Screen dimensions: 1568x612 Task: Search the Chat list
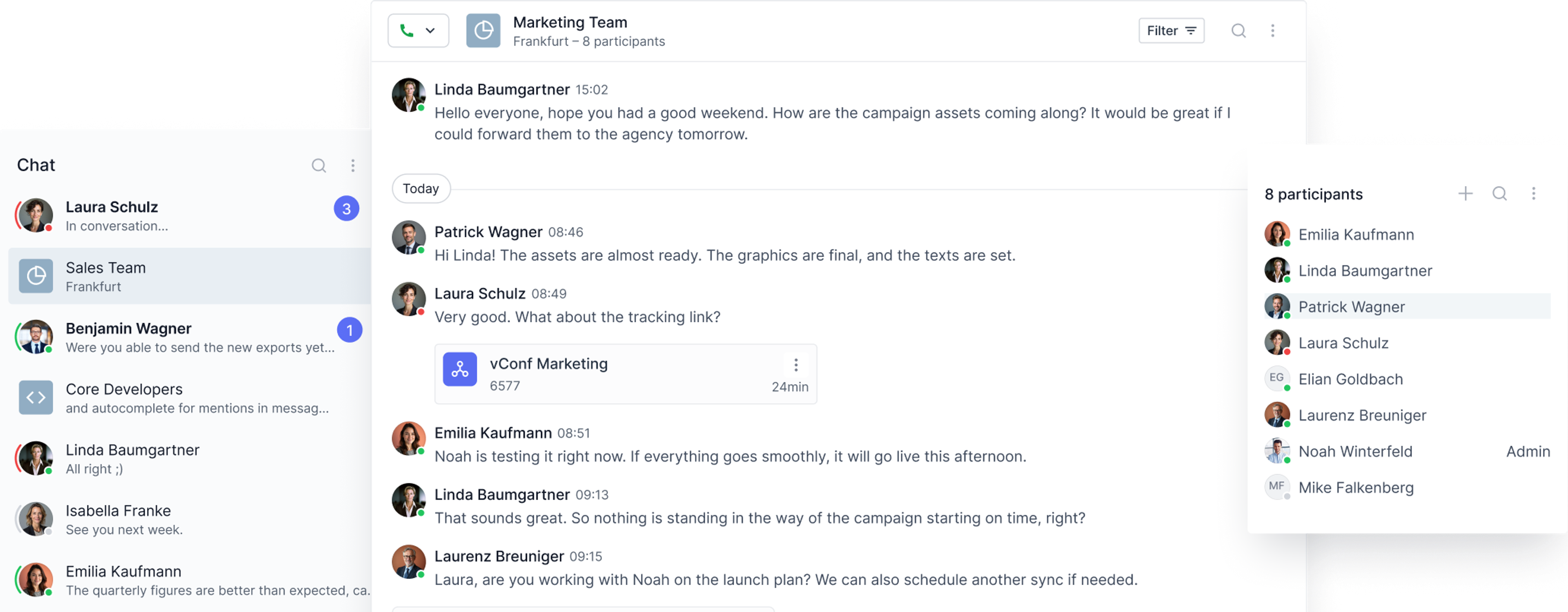point(318,166)
